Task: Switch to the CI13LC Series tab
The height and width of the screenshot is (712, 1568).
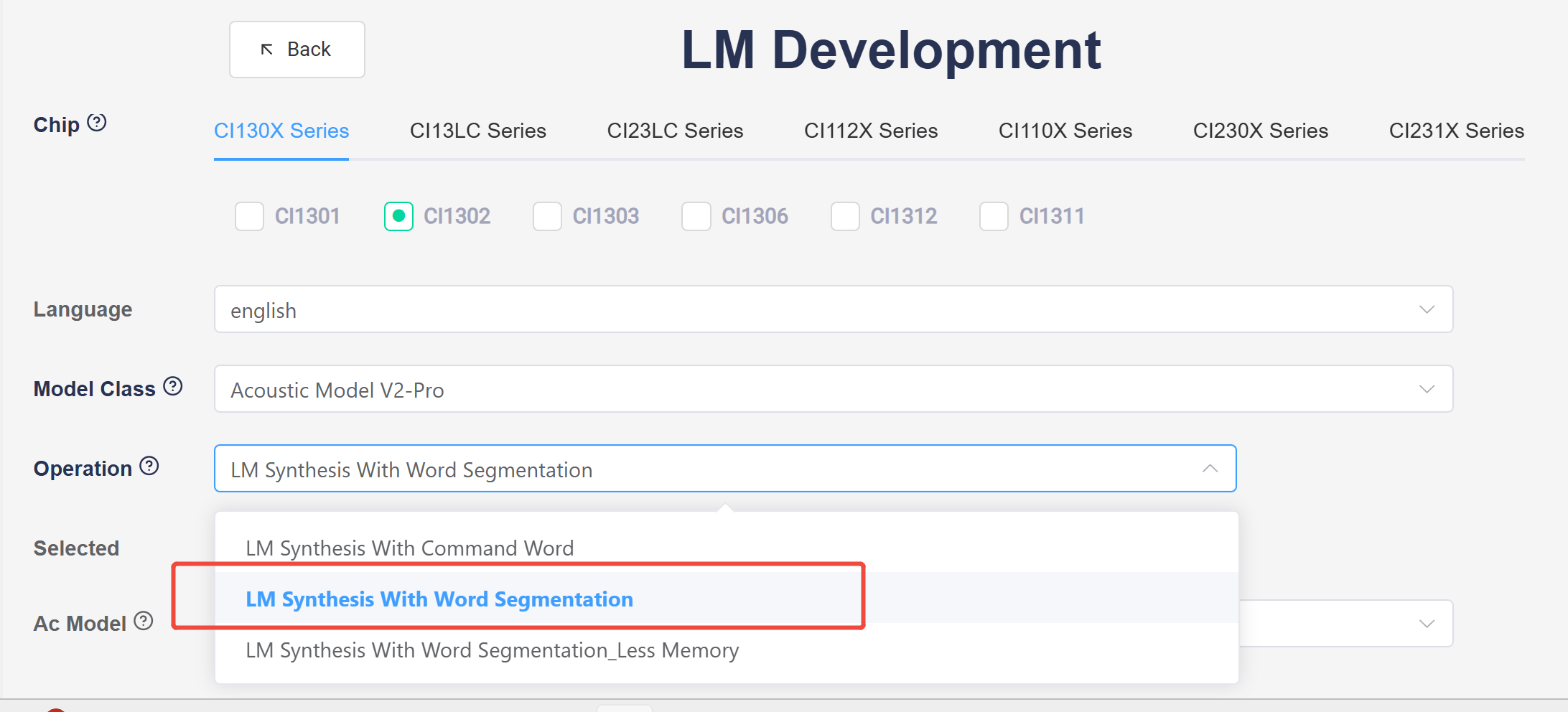Action: [x=478, y=131]
